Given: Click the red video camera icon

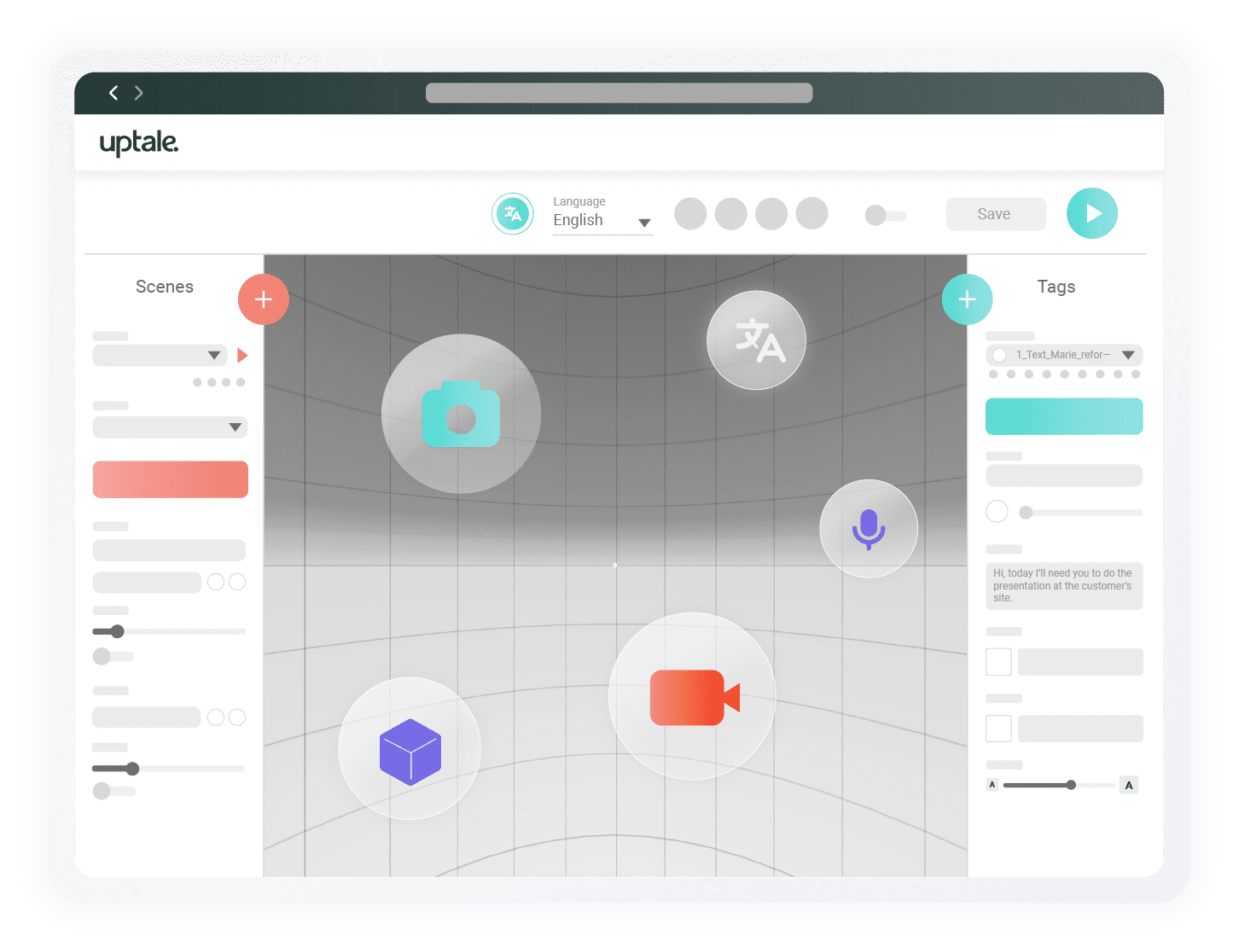Looking at the screenshot, I should pyautogui.click(x=693, y=697).
